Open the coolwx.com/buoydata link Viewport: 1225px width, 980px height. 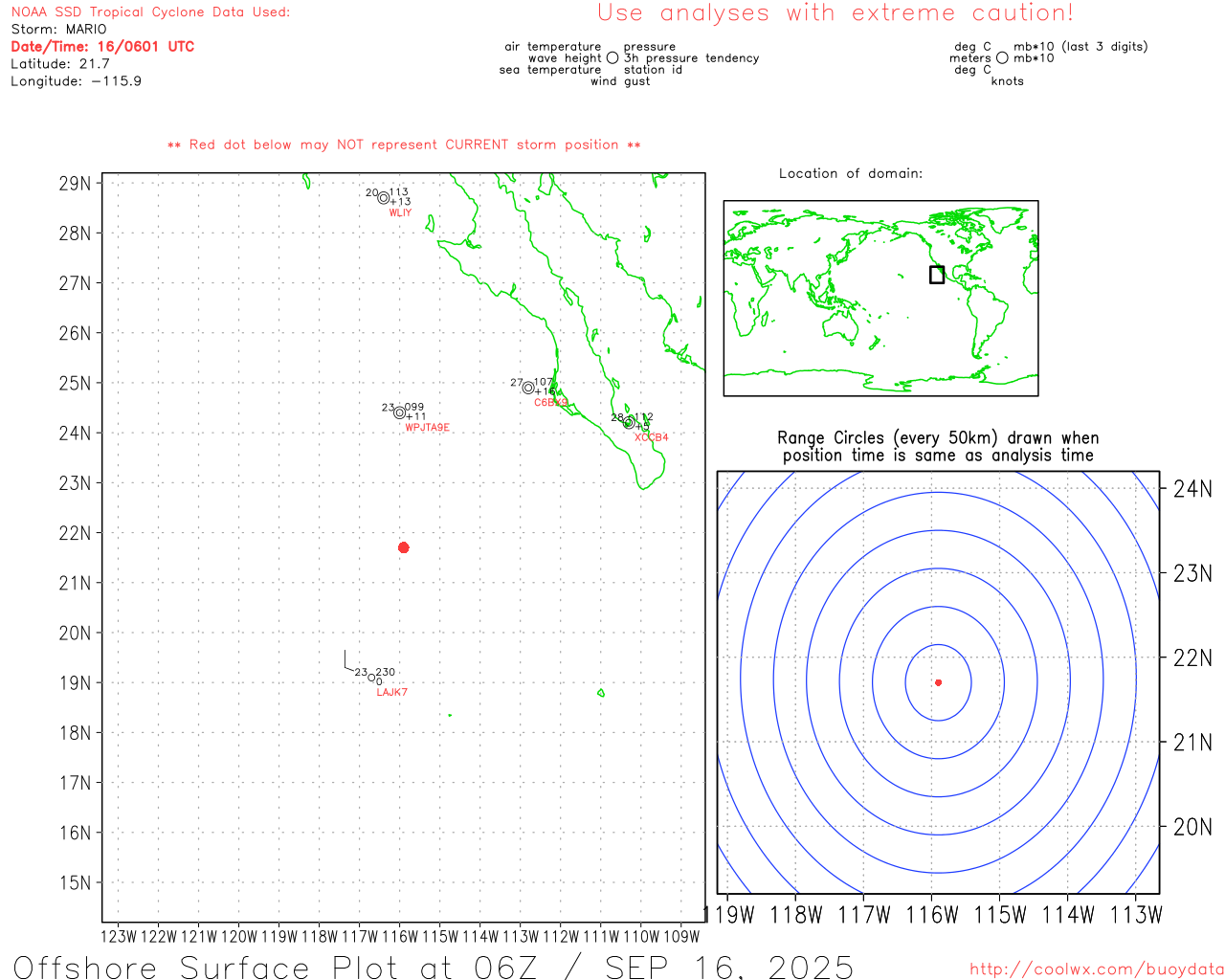click(x=1097, y=969)
